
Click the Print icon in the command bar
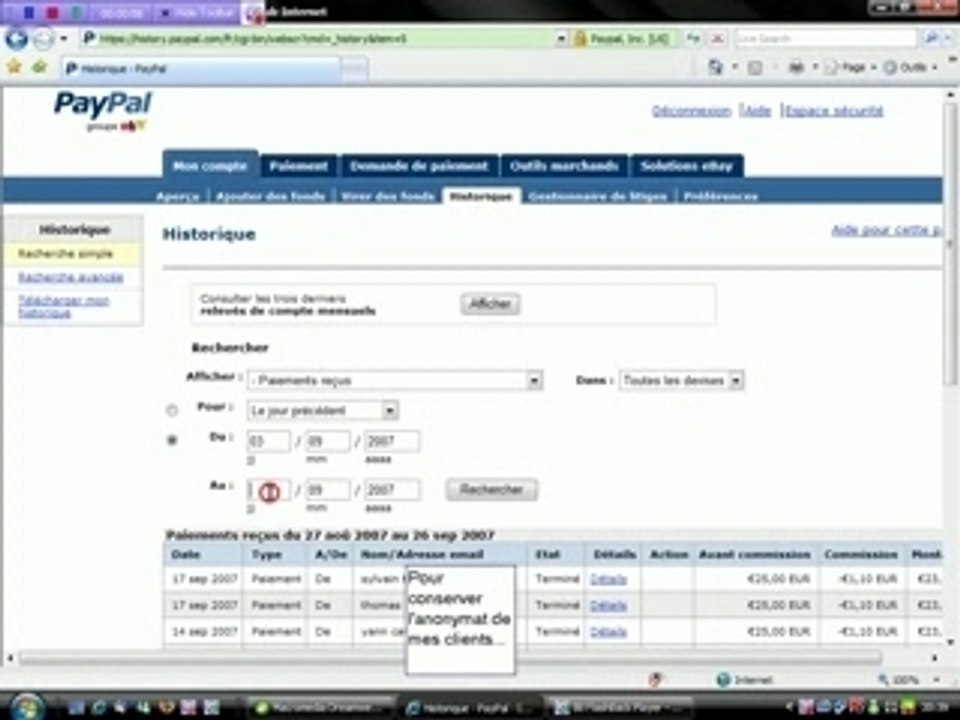coord(796,67)
